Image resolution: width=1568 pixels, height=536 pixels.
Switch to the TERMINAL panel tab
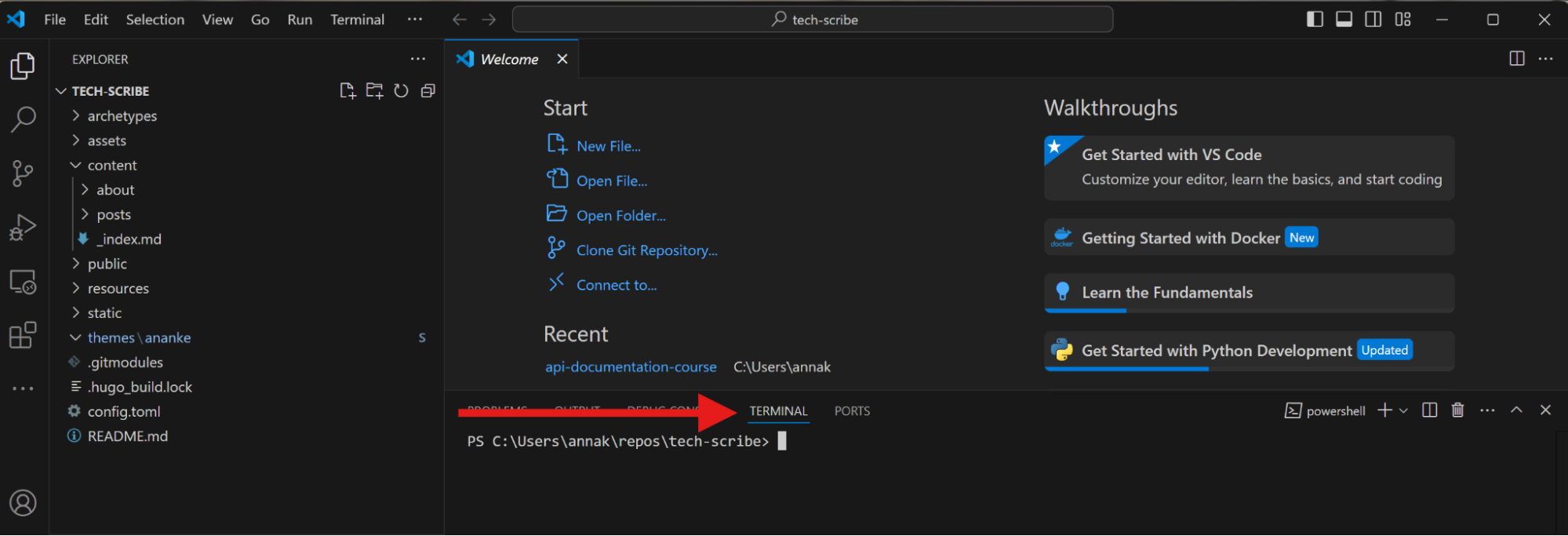click(778, 411)
